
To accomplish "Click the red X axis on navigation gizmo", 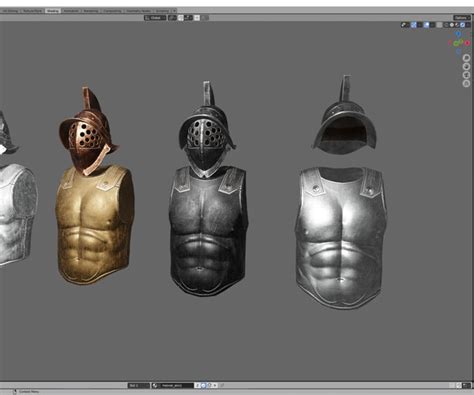I will pyautogui.click(x=467, y=43).
